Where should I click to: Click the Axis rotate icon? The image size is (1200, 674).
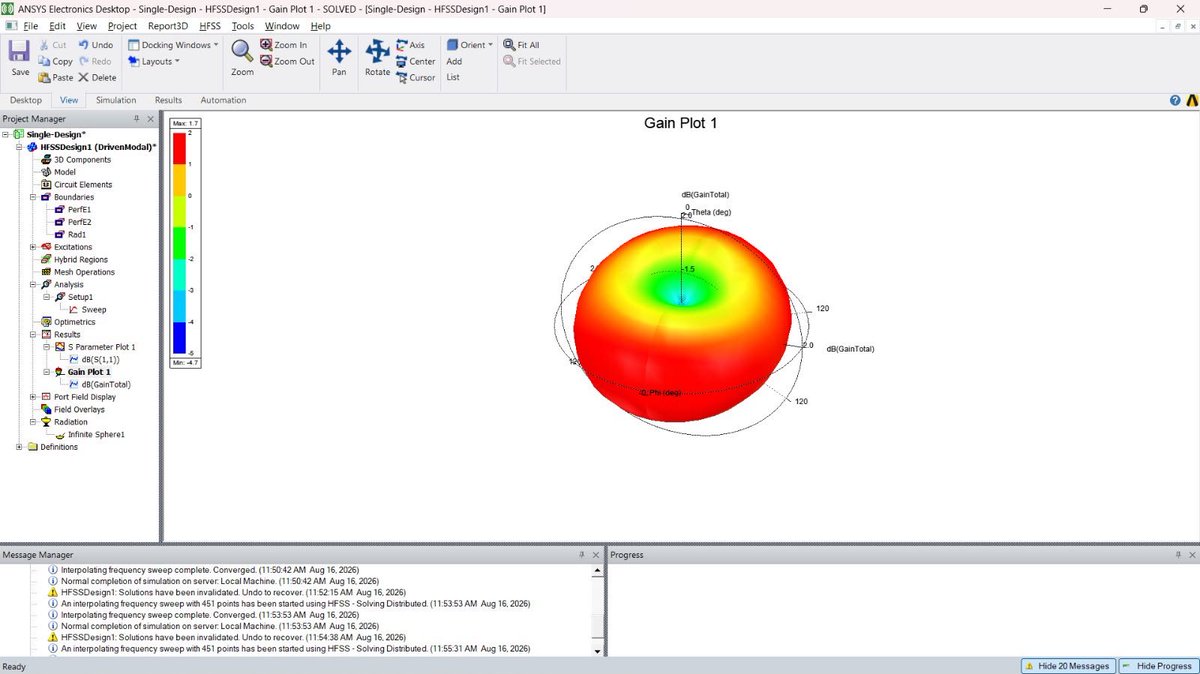pos(402,45)
